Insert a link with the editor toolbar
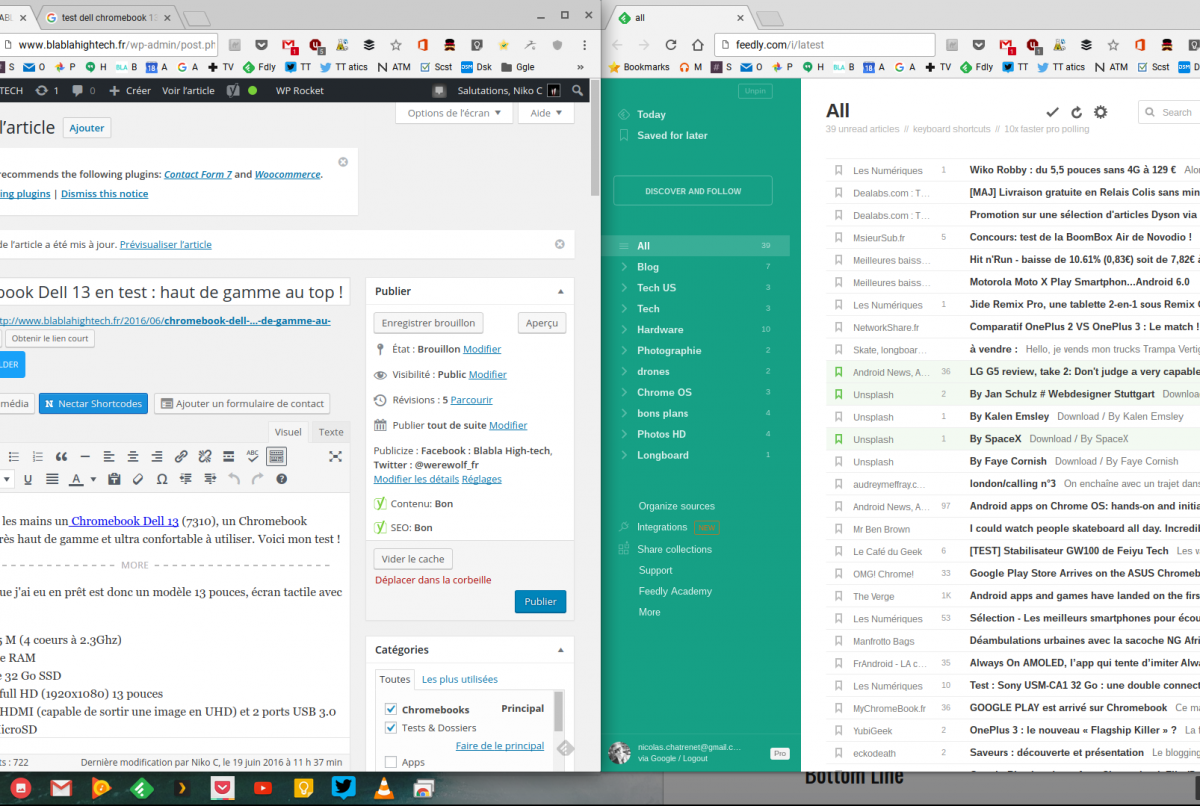Screen dimensions: 1200x806 181,456
